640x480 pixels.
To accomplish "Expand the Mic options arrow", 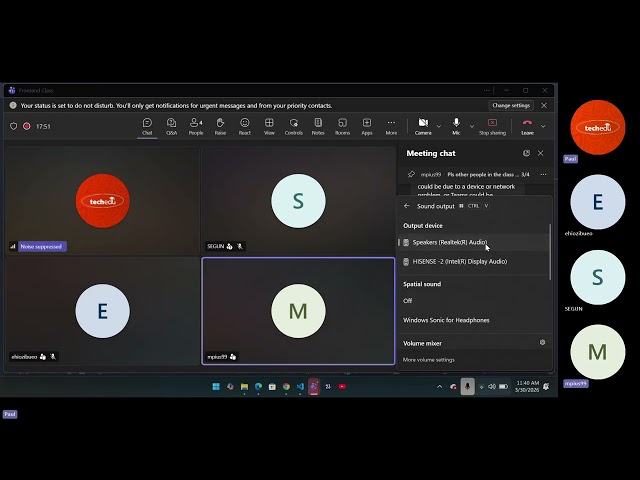I will tap(472, 127).
